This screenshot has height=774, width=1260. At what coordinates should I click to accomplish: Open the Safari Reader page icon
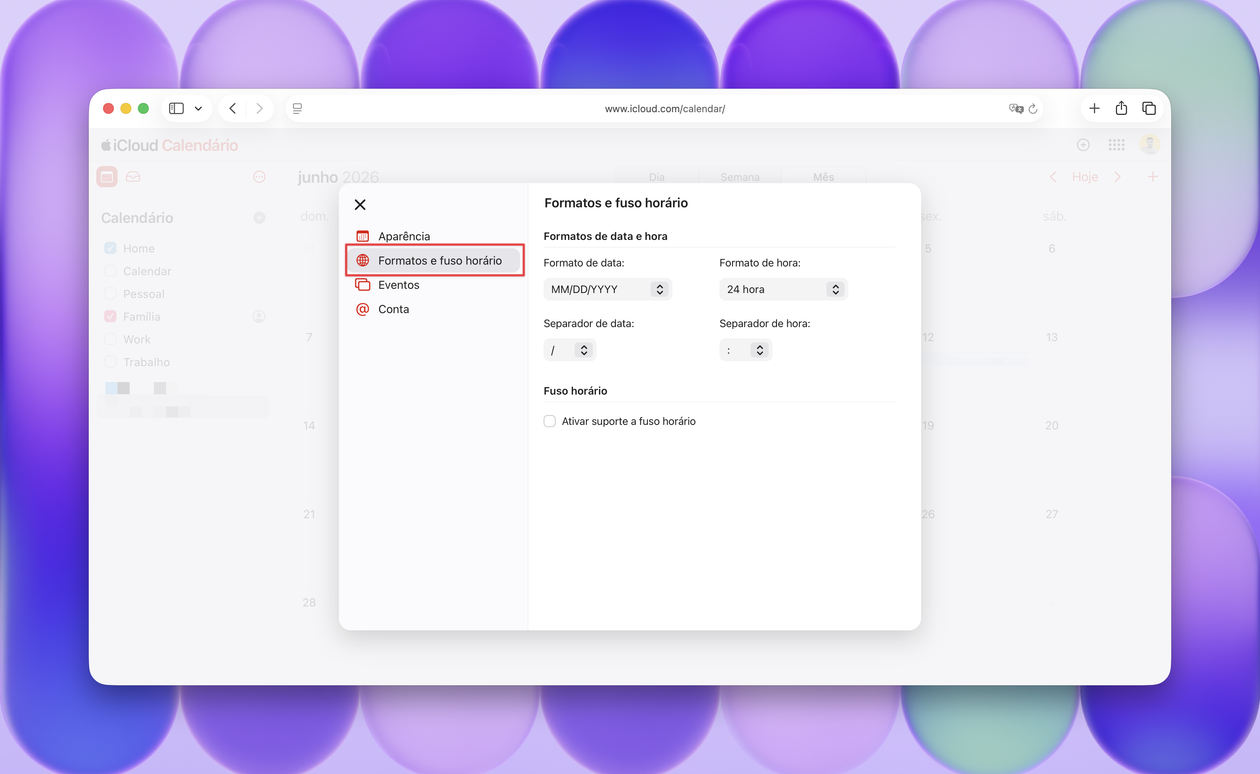pyautogui.click(x=297, y=108)
